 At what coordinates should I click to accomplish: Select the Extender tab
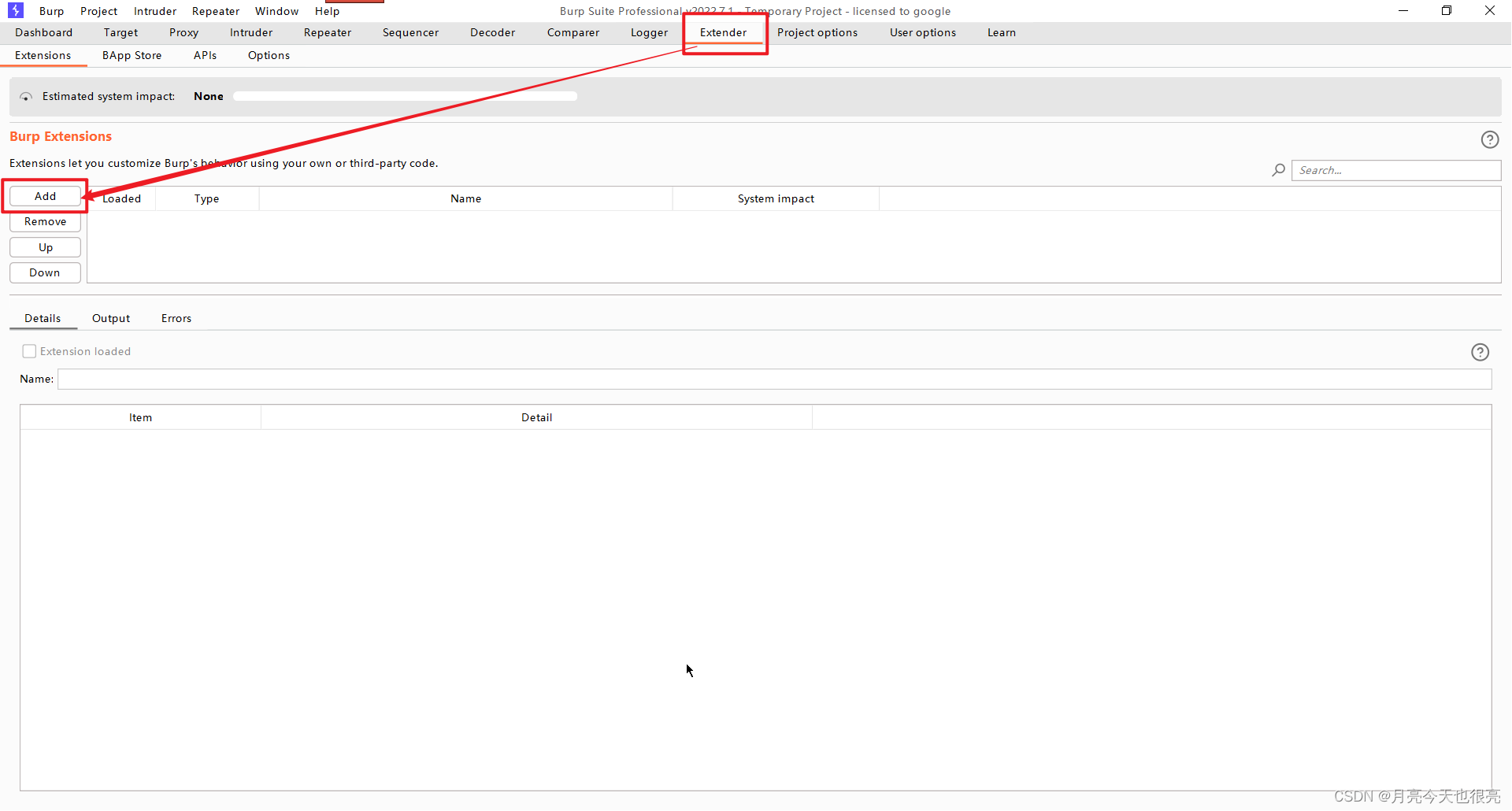723,32
